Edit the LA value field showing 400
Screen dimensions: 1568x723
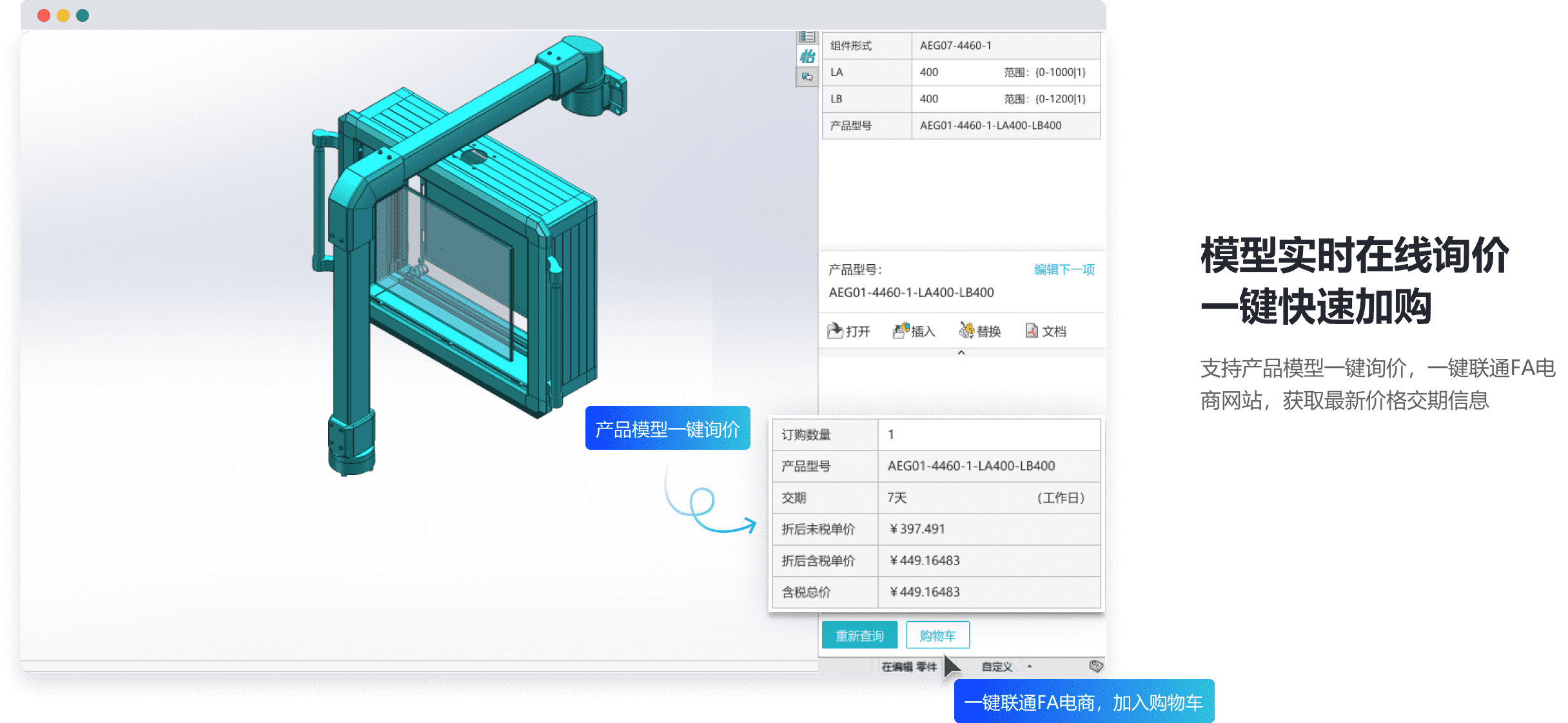pos(929,72)
